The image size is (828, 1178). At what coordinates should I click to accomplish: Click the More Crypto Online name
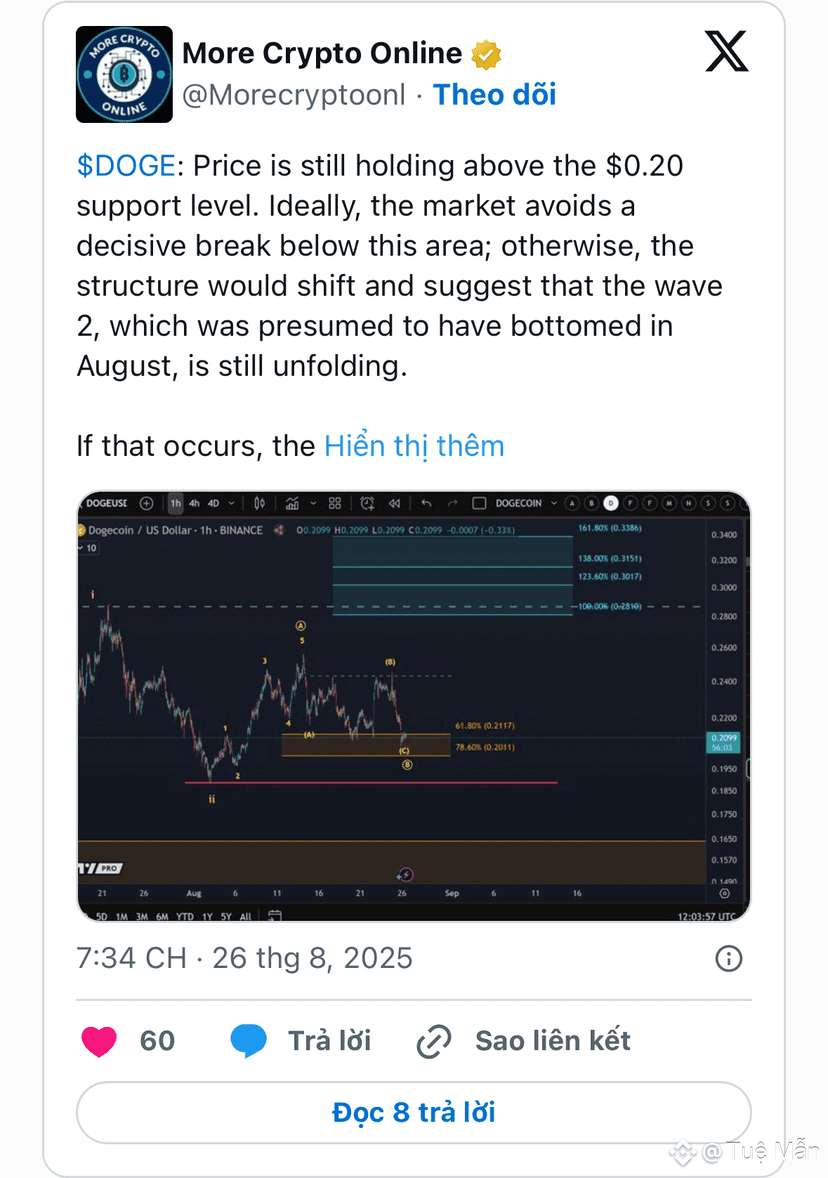322,53
